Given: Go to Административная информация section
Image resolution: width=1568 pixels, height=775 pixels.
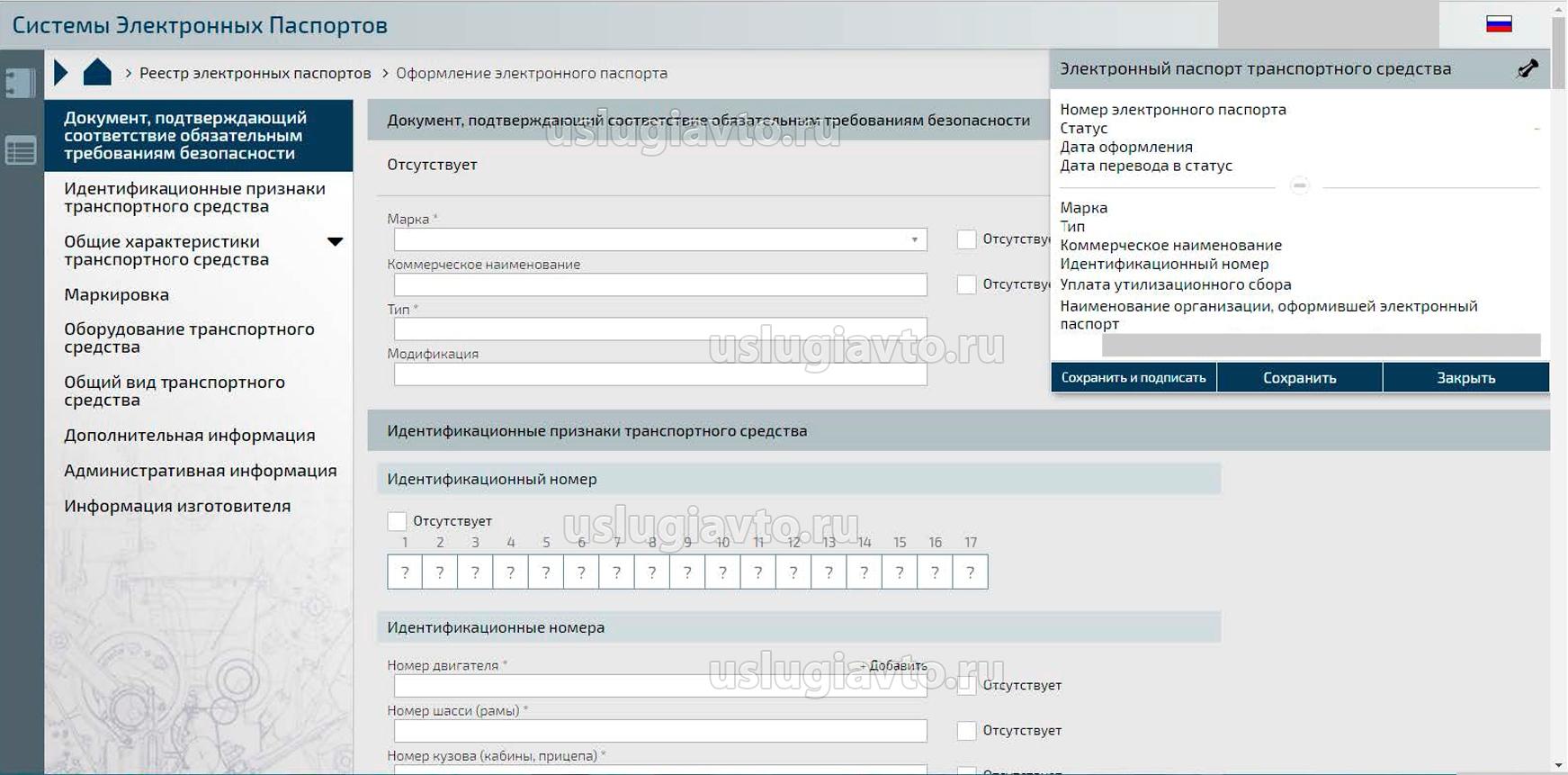Looking at the screenshot, I should click(200, 471).
